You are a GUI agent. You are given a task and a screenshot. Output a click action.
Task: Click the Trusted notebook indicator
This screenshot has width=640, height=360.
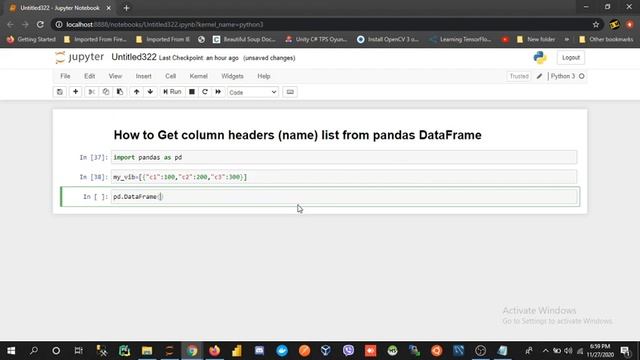pos(519,76)
